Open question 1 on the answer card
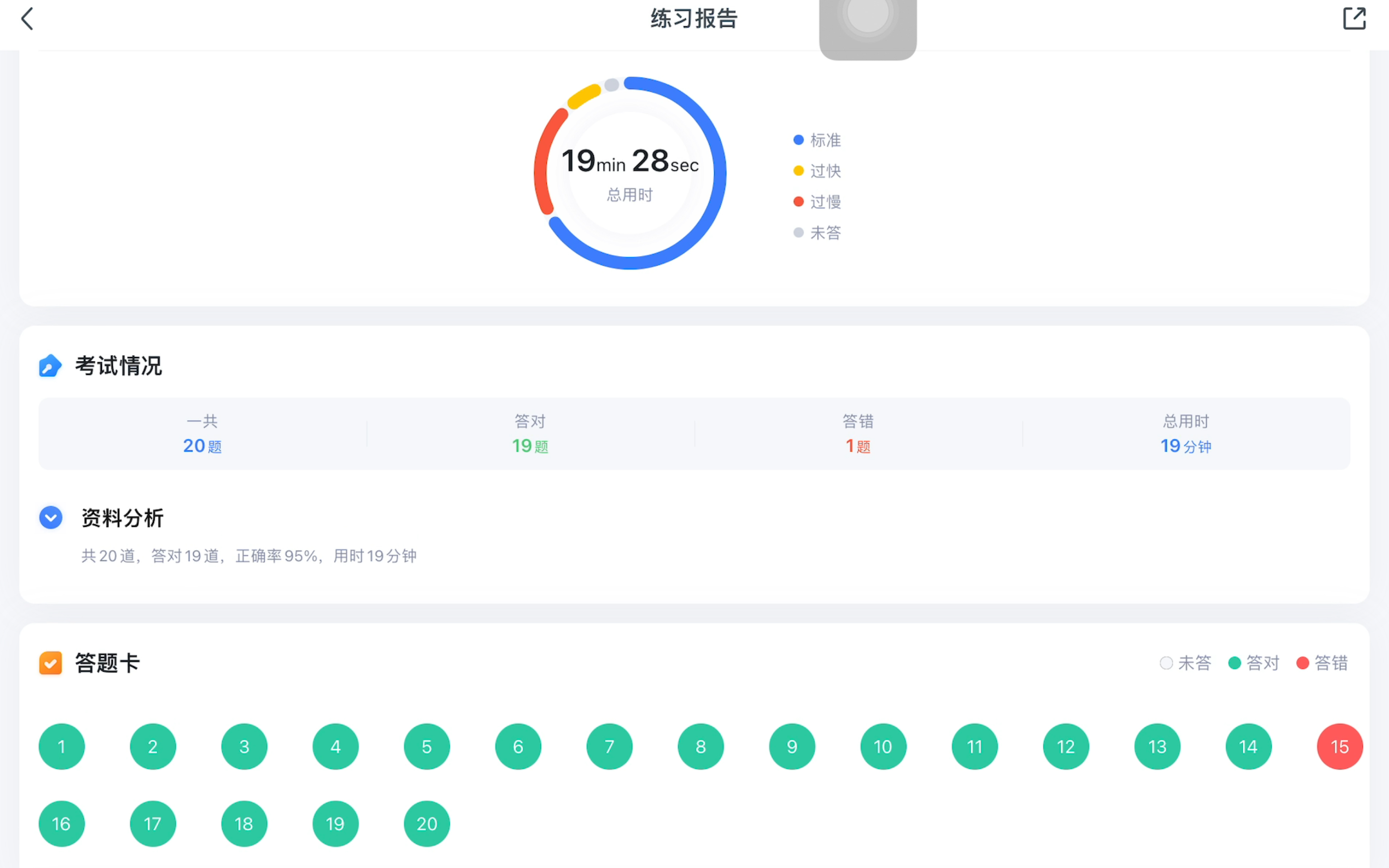Screen dimensions: 1389x868 tap(61, 746)
